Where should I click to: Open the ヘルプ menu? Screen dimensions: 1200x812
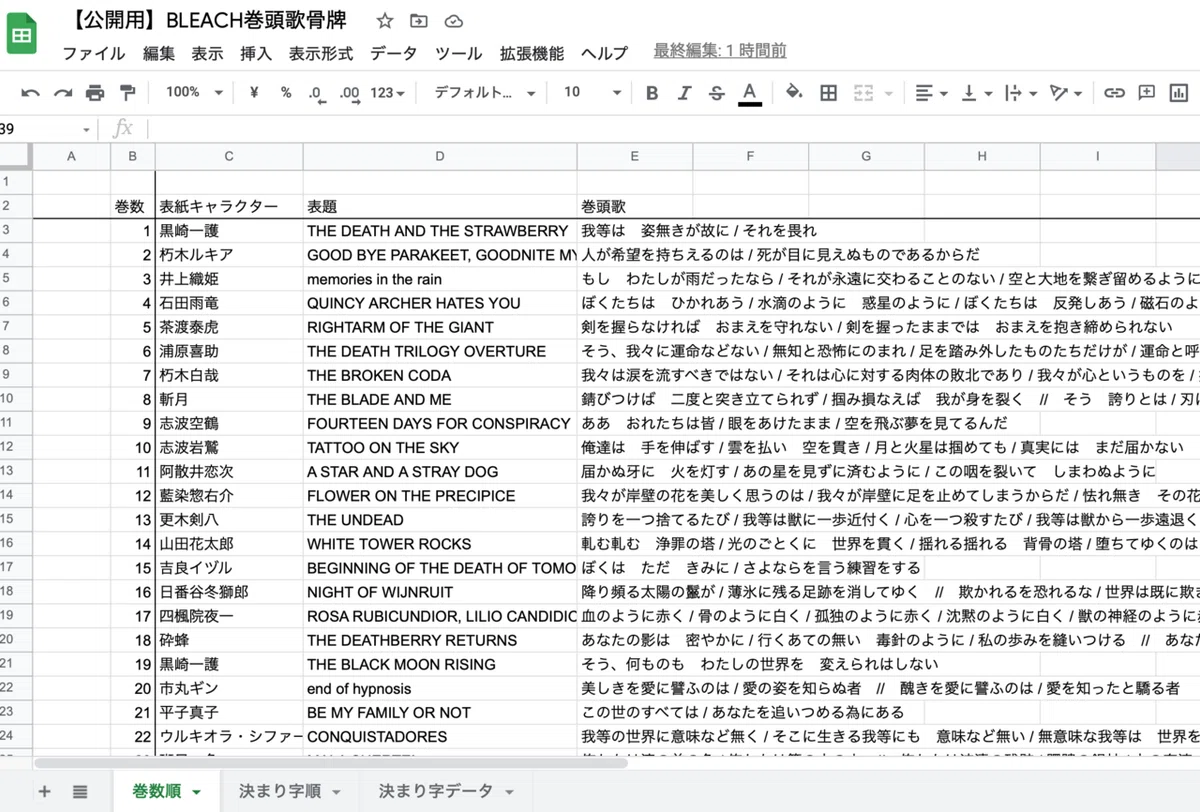point(605,53)
